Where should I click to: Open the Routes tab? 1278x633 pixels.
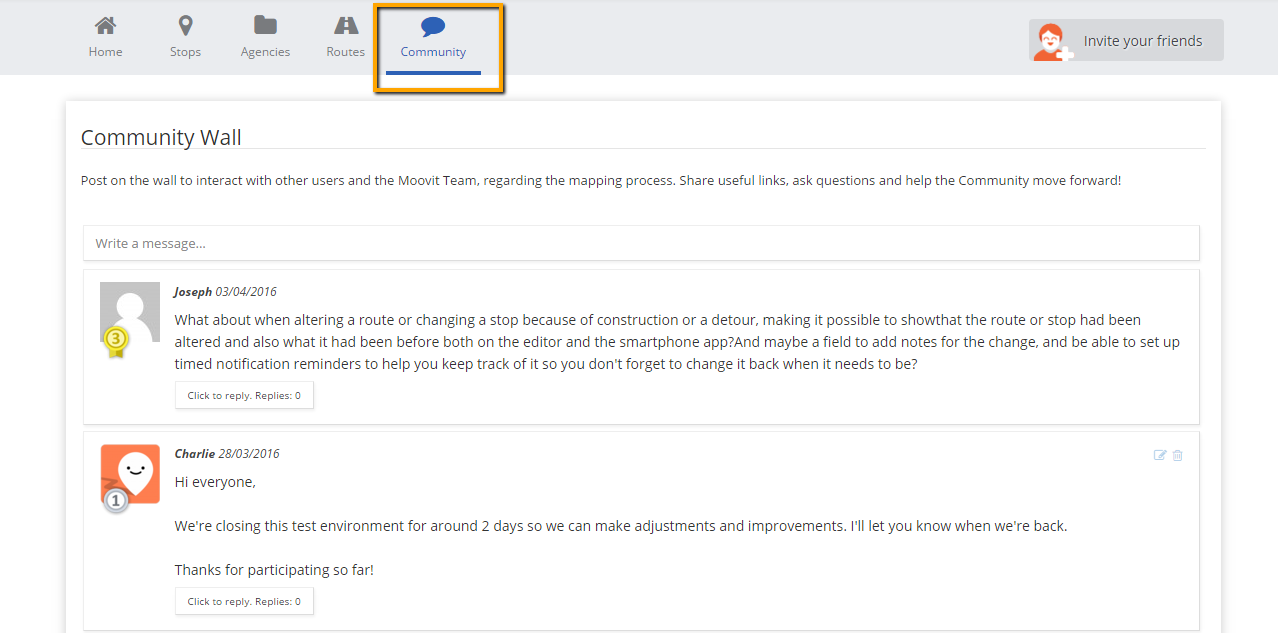coord(346,38)
